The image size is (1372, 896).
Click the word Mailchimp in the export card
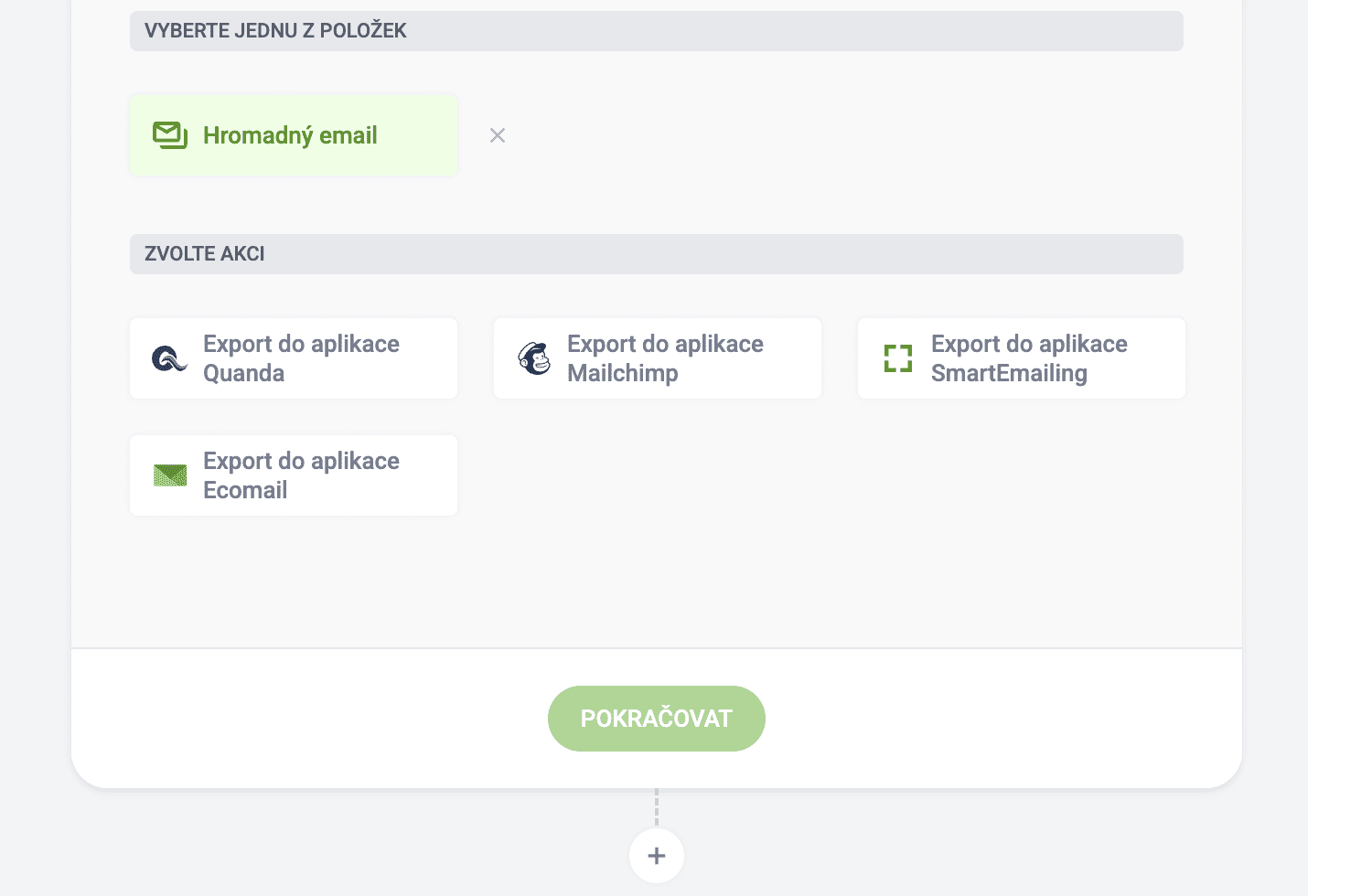pyautogui.click(x=623, y=373)
